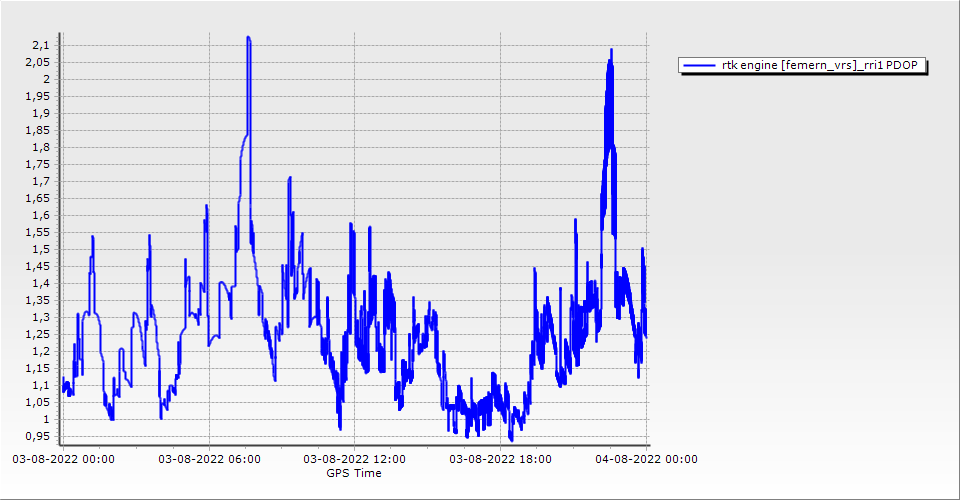
Task: Click the 'GPS Time' x-axis title
Action: coord(354,473)
